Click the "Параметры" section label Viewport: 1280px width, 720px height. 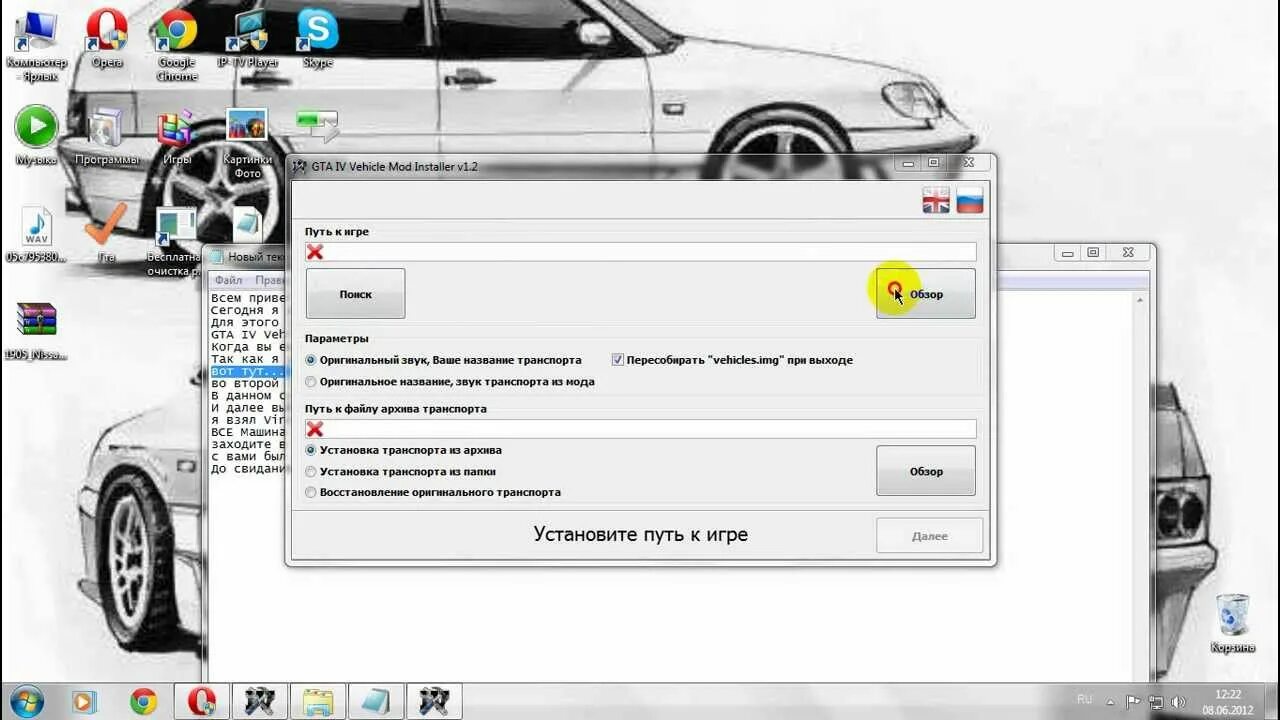337,339
